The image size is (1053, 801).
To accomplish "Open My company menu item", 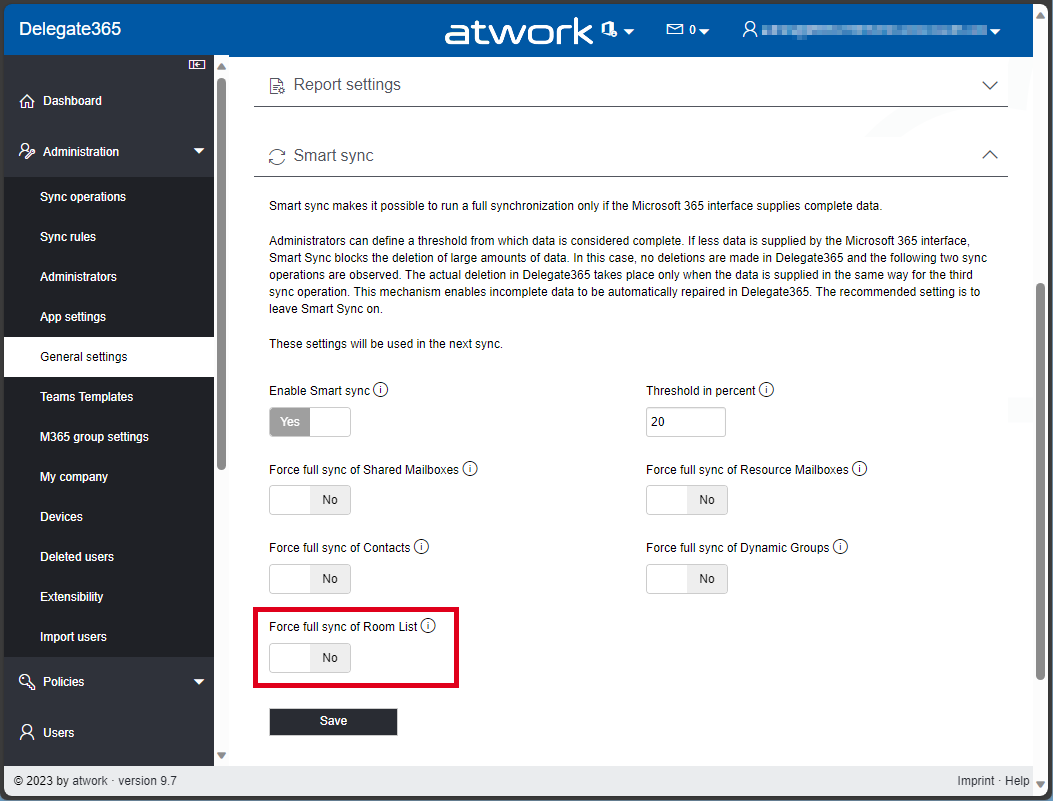I will coord(109,477).
